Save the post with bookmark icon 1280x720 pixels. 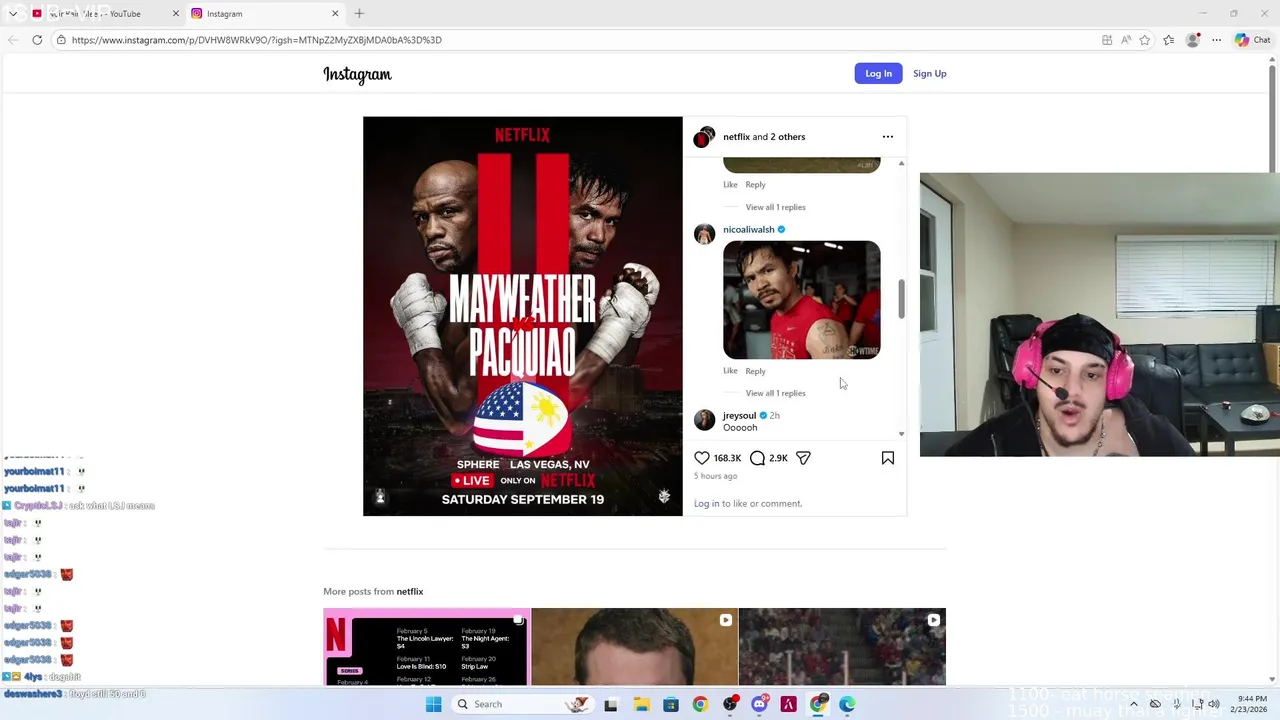point(888,458)
